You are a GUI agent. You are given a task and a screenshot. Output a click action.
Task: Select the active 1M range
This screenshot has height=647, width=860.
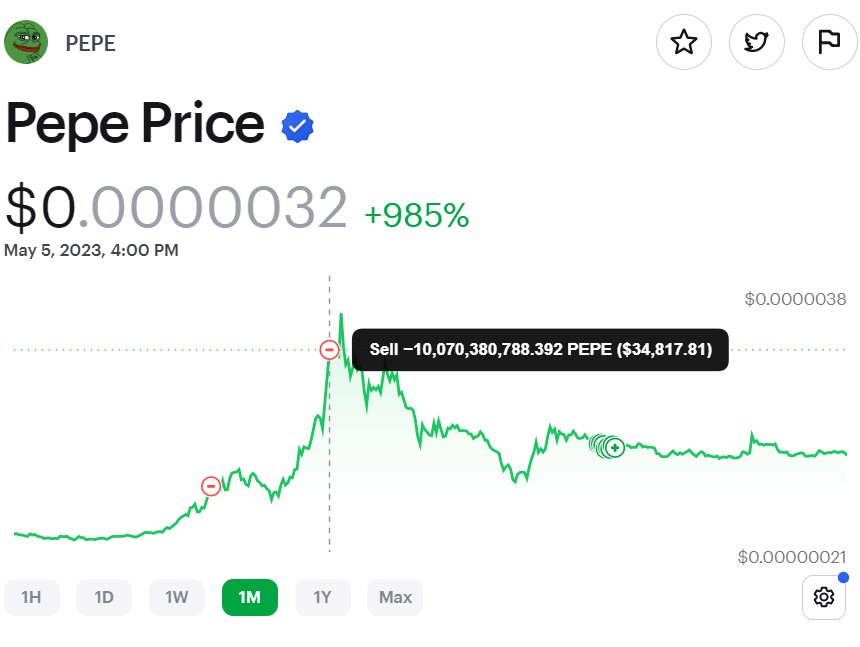[249, 598]
